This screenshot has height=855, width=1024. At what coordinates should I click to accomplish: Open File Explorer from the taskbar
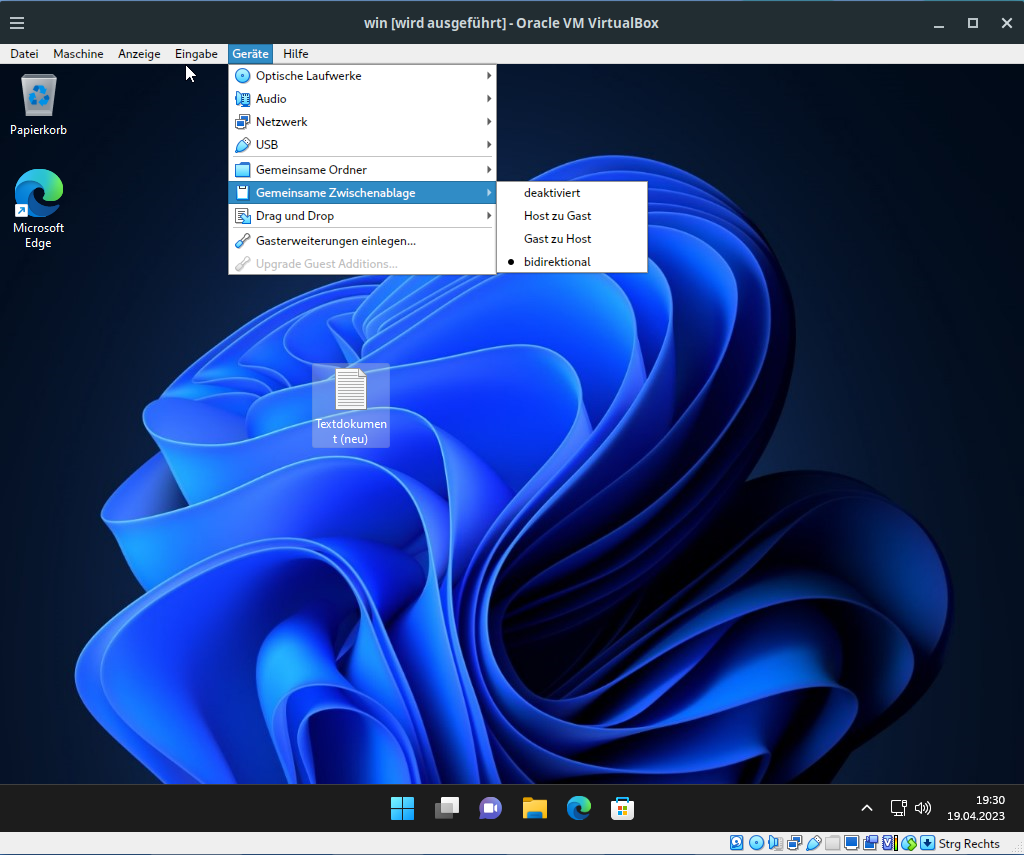[535, 808]
